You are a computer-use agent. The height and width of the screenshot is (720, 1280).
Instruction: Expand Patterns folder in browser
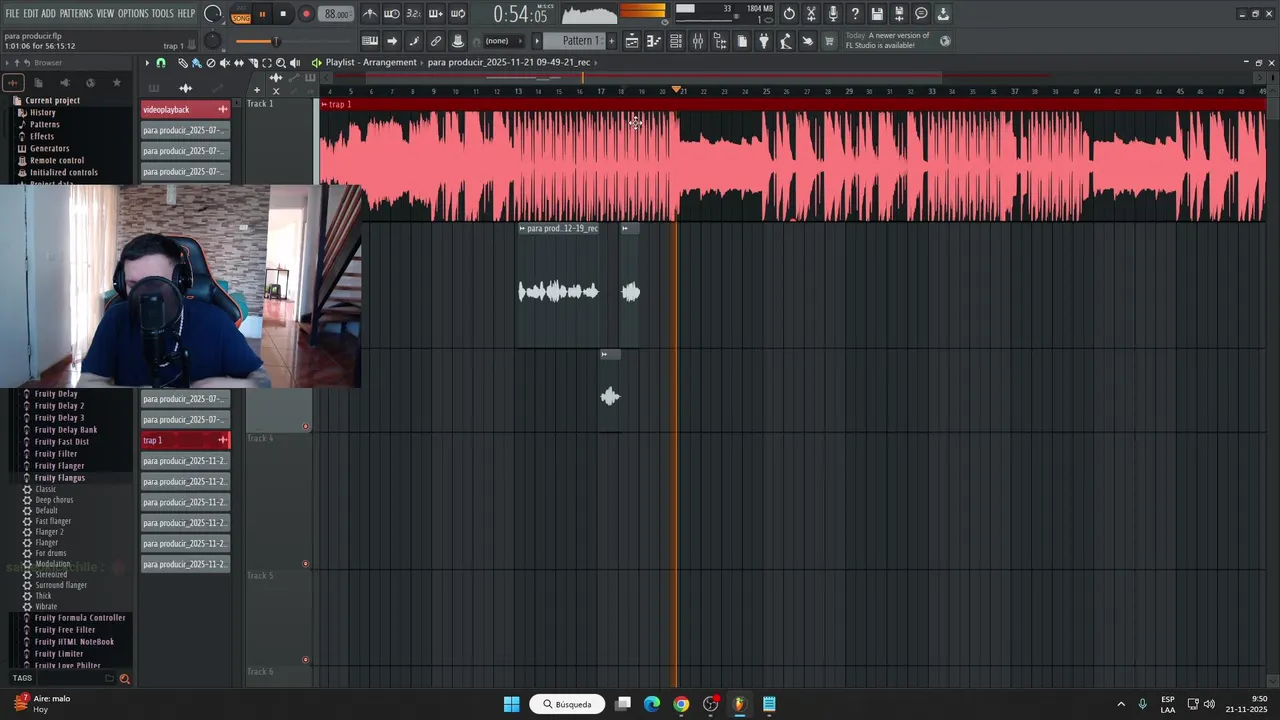[x=44, y=125]
